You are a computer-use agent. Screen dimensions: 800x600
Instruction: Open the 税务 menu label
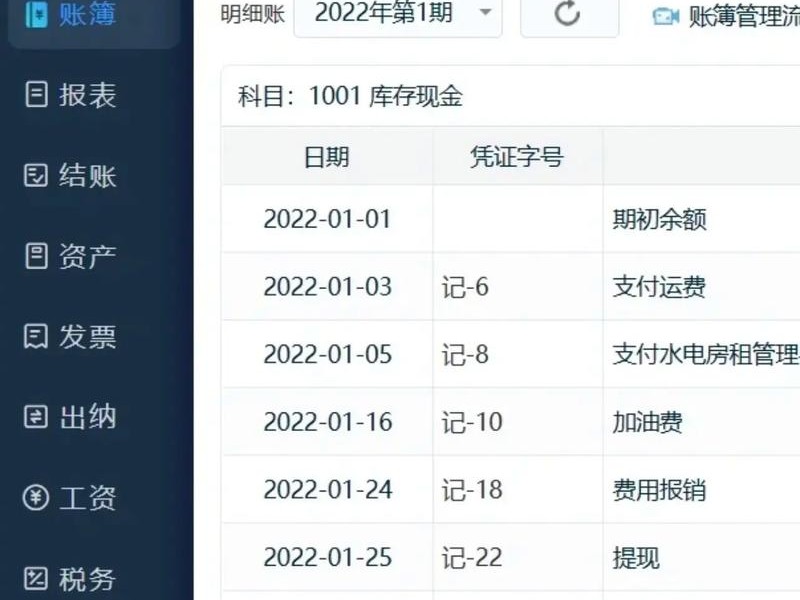click(87, 579)
